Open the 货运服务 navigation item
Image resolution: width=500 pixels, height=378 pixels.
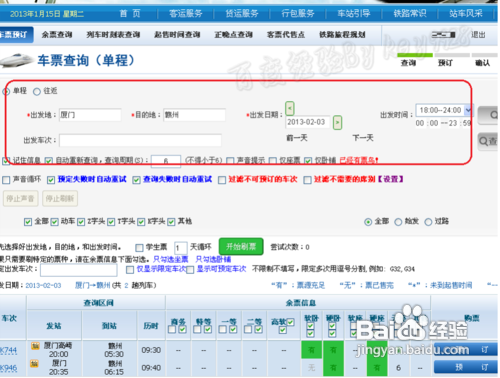(x=242, y=14)
